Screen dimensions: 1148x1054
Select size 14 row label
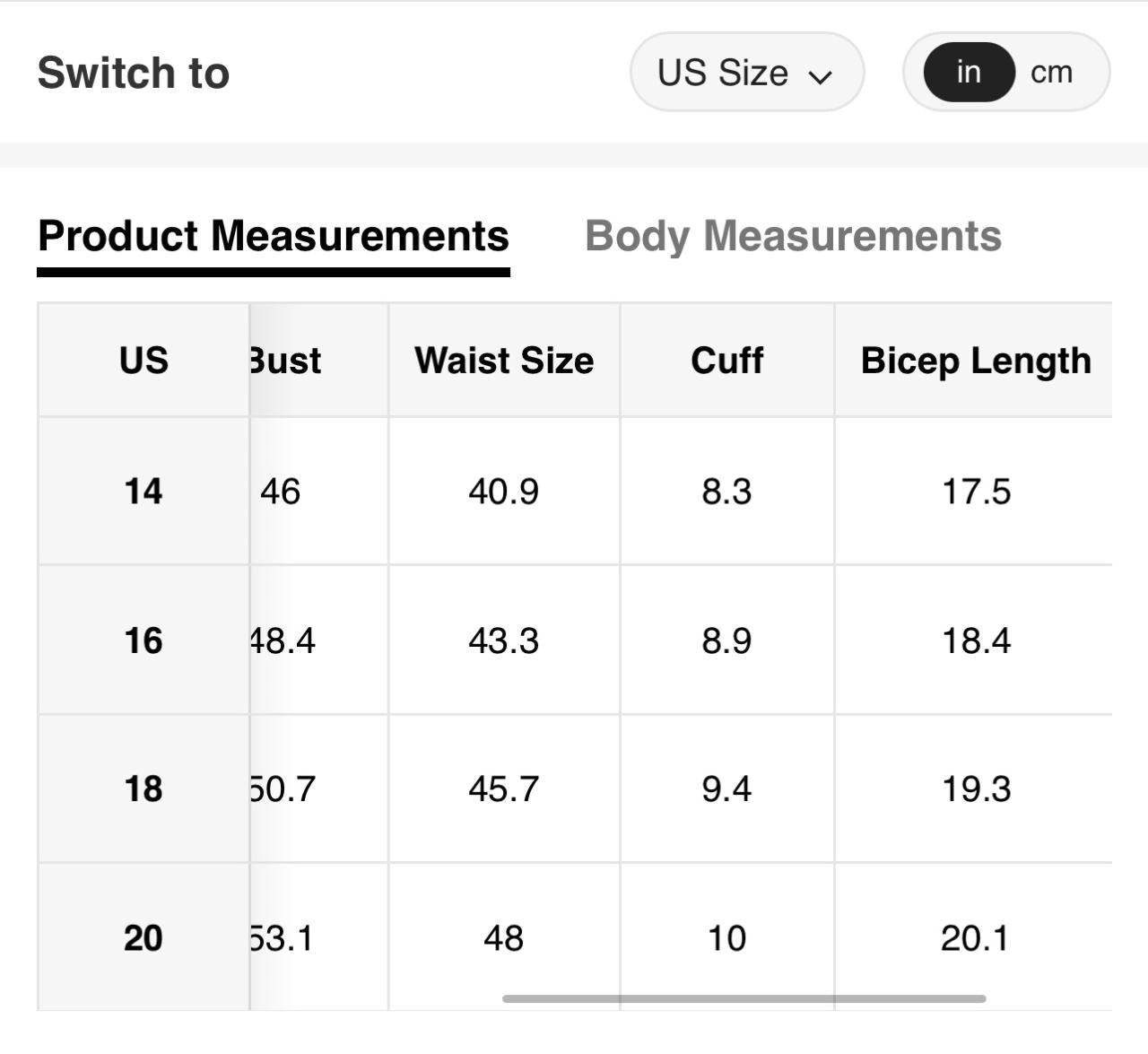tap(143, 492)
